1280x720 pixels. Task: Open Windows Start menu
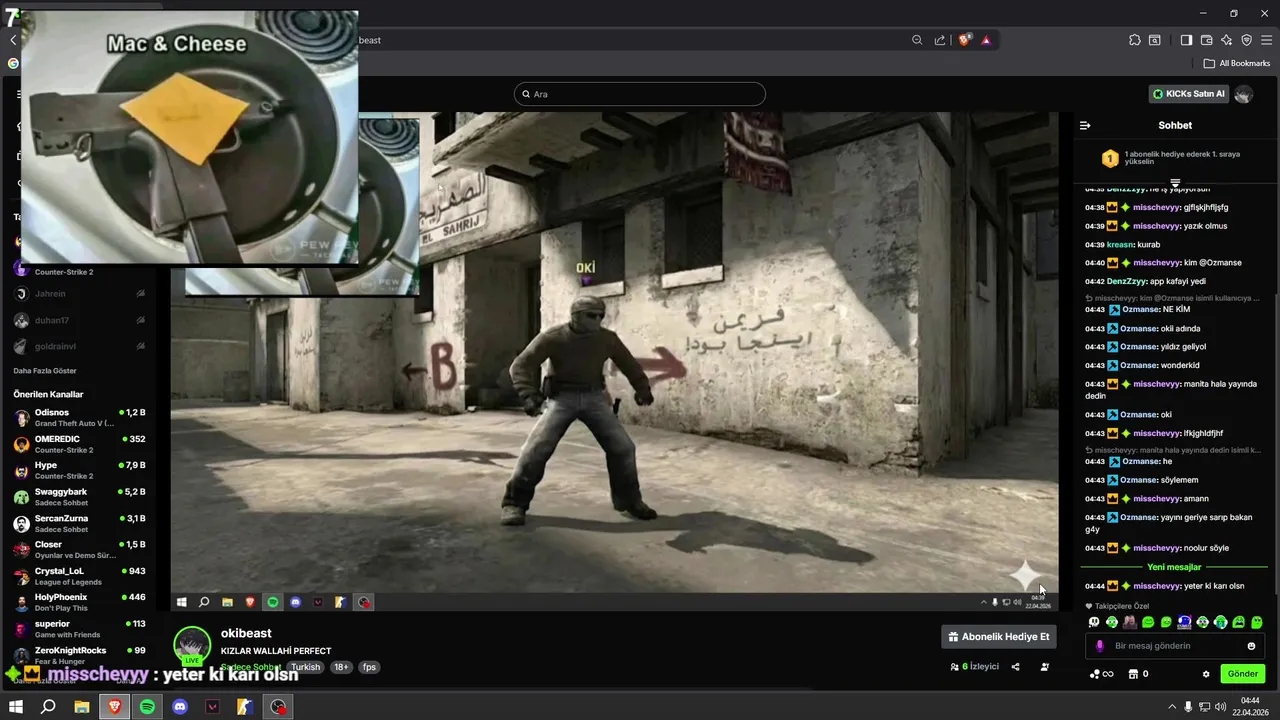point(15,707)
